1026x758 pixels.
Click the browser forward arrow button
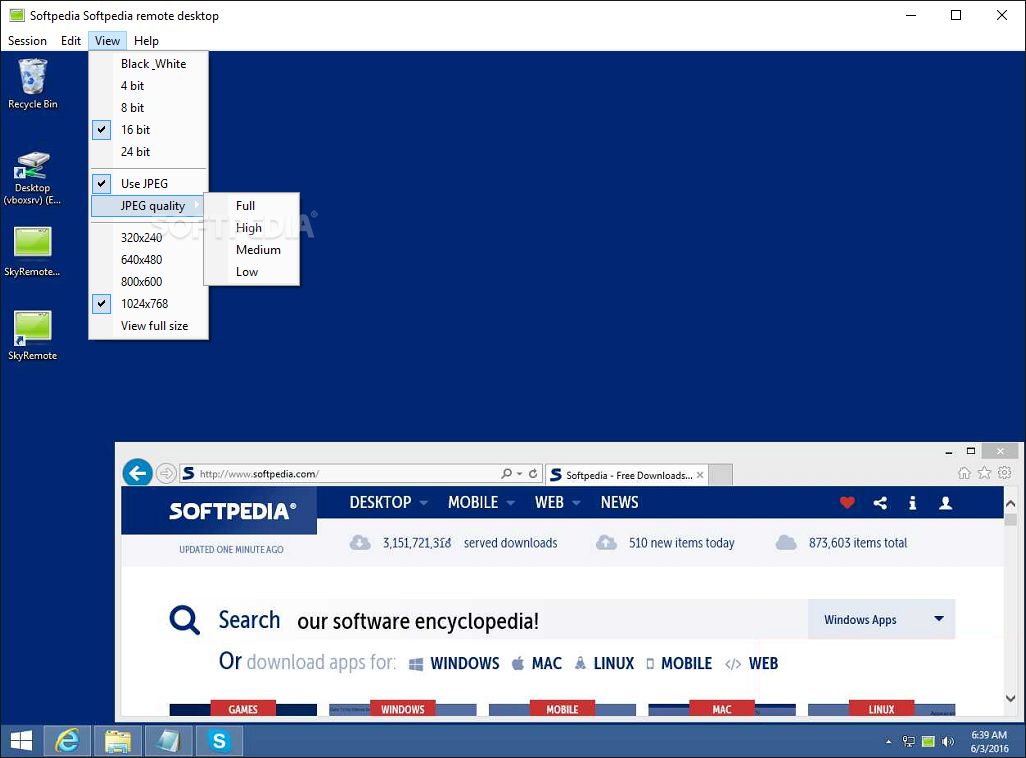(x=166, y=473)
